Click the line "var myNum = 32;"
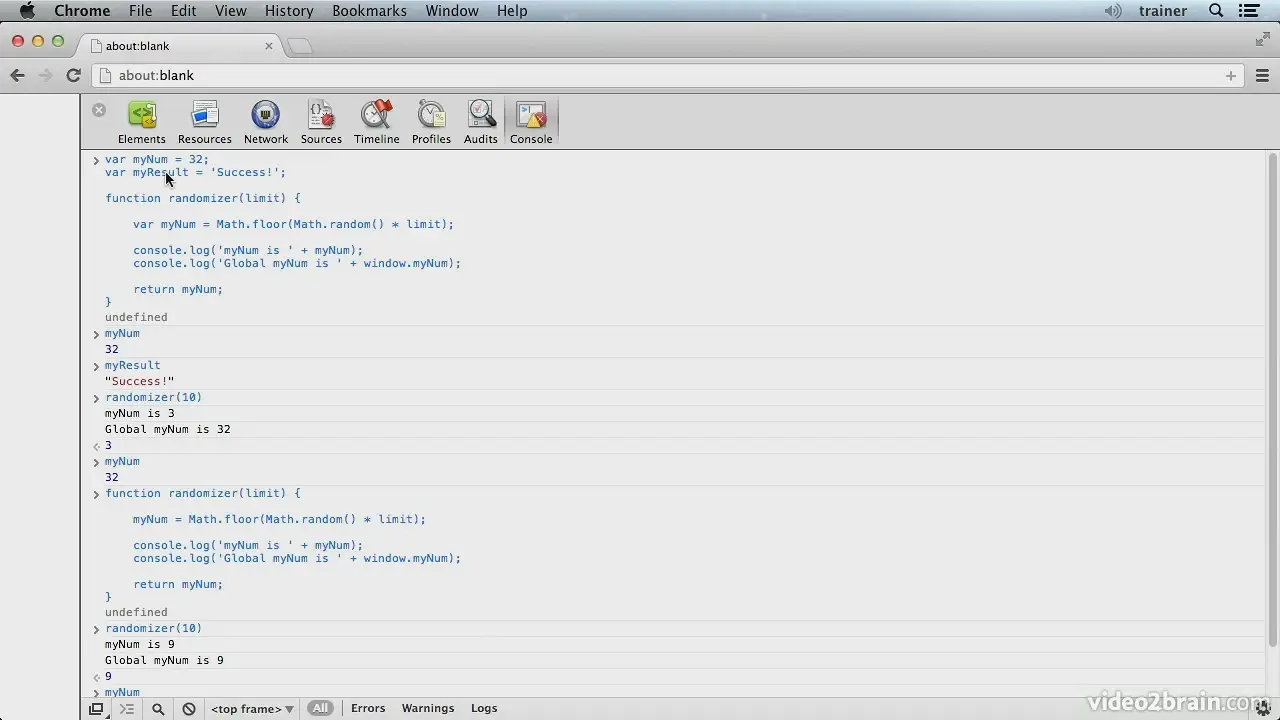 (x=157, y=159)
